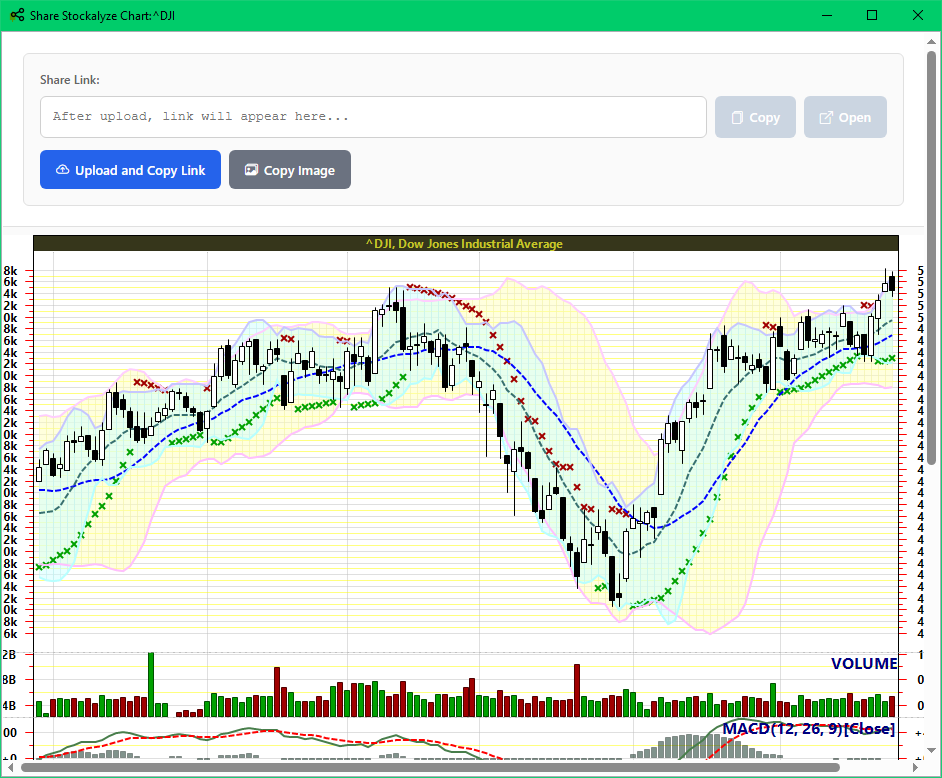Click the scroll left arrow

[11, 767]
